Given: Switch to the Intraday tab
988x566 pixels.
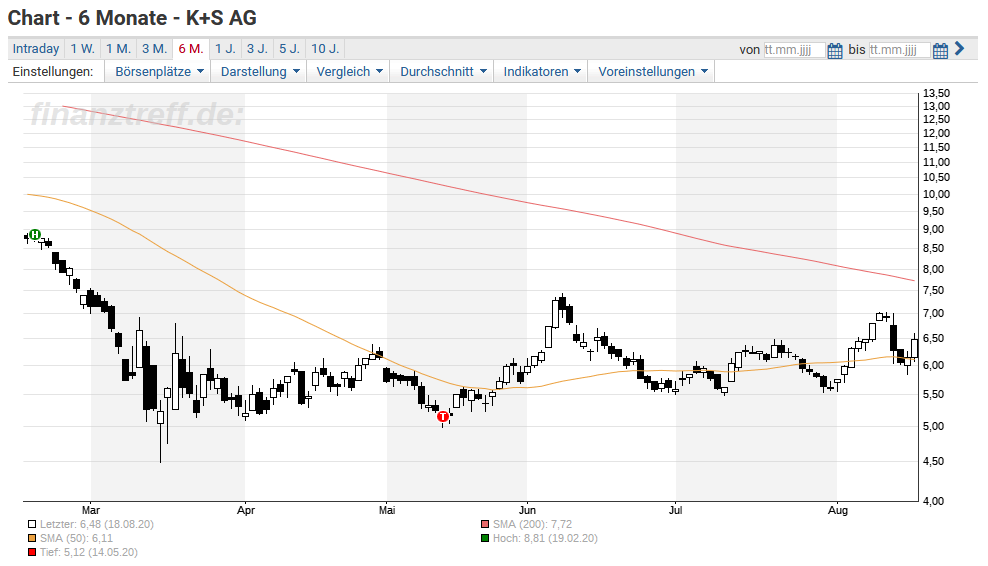Looking at the screenshot, I should (36, 49).
